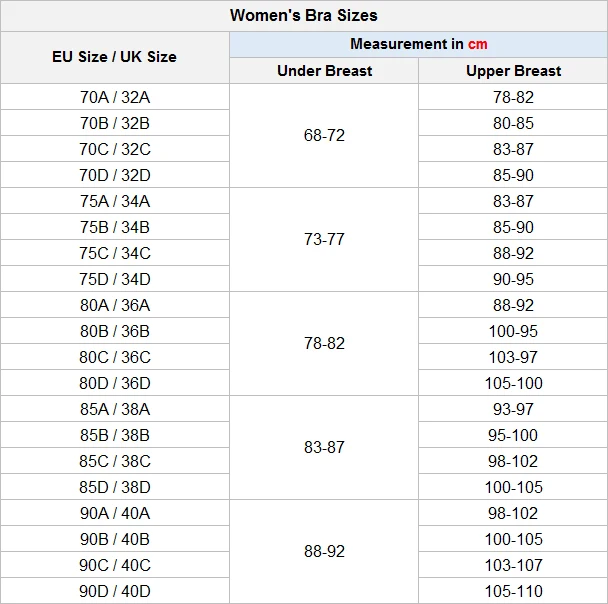The height and width of the screenshot is (604, 608).
Task: Click the 105-110 upper breast value
Action: pos(513,591)
